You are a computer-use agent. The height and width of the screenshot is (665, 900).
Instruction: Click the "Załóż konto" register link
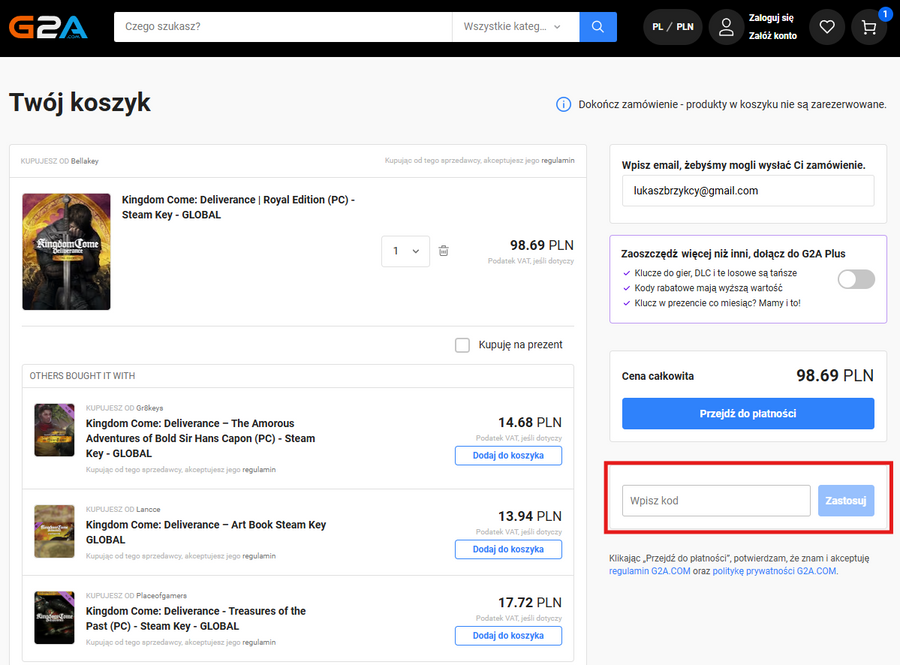point(772,36)
